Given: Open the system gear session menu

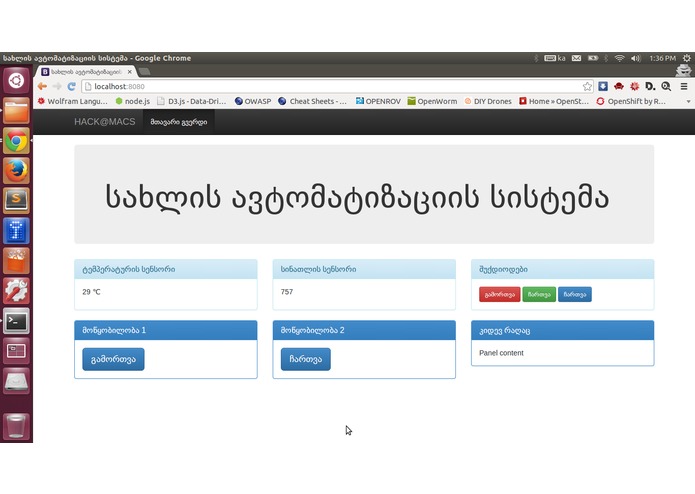Looking at the screenshot, I should pyautogui.click(x=687, y=58).
